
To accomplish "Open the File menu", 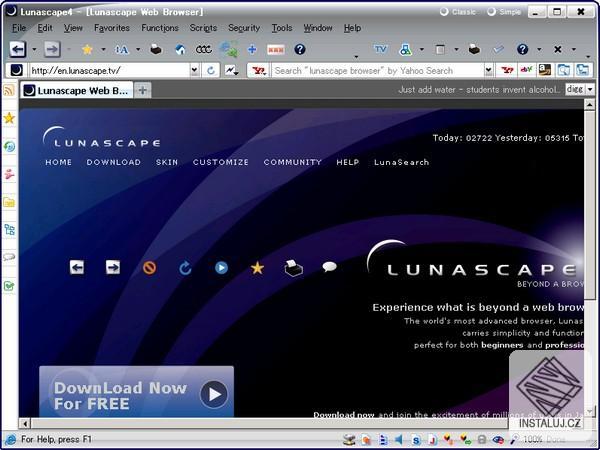I will point(19,28).
